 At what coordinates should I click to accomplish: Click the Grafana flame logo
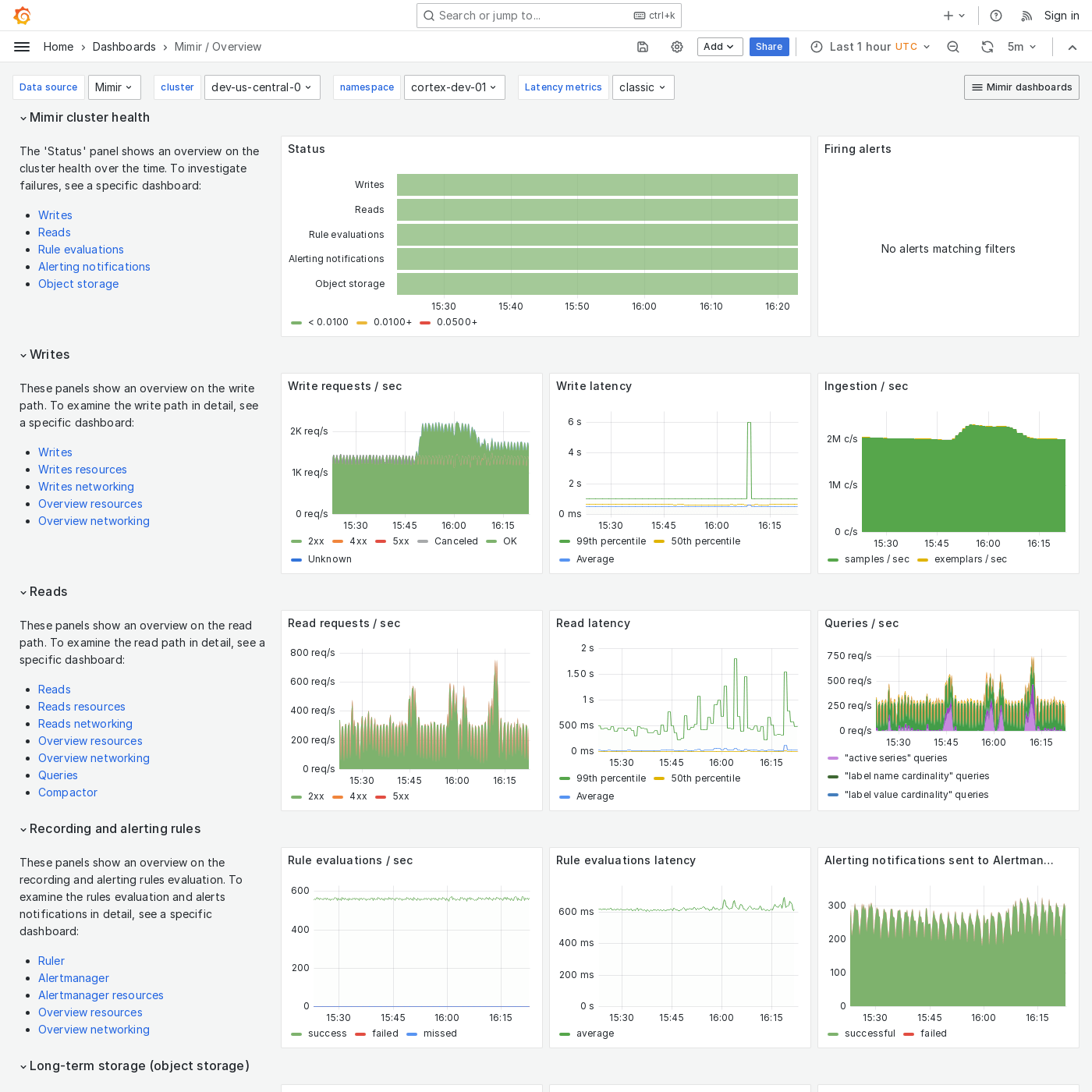[x=22, y=15]
